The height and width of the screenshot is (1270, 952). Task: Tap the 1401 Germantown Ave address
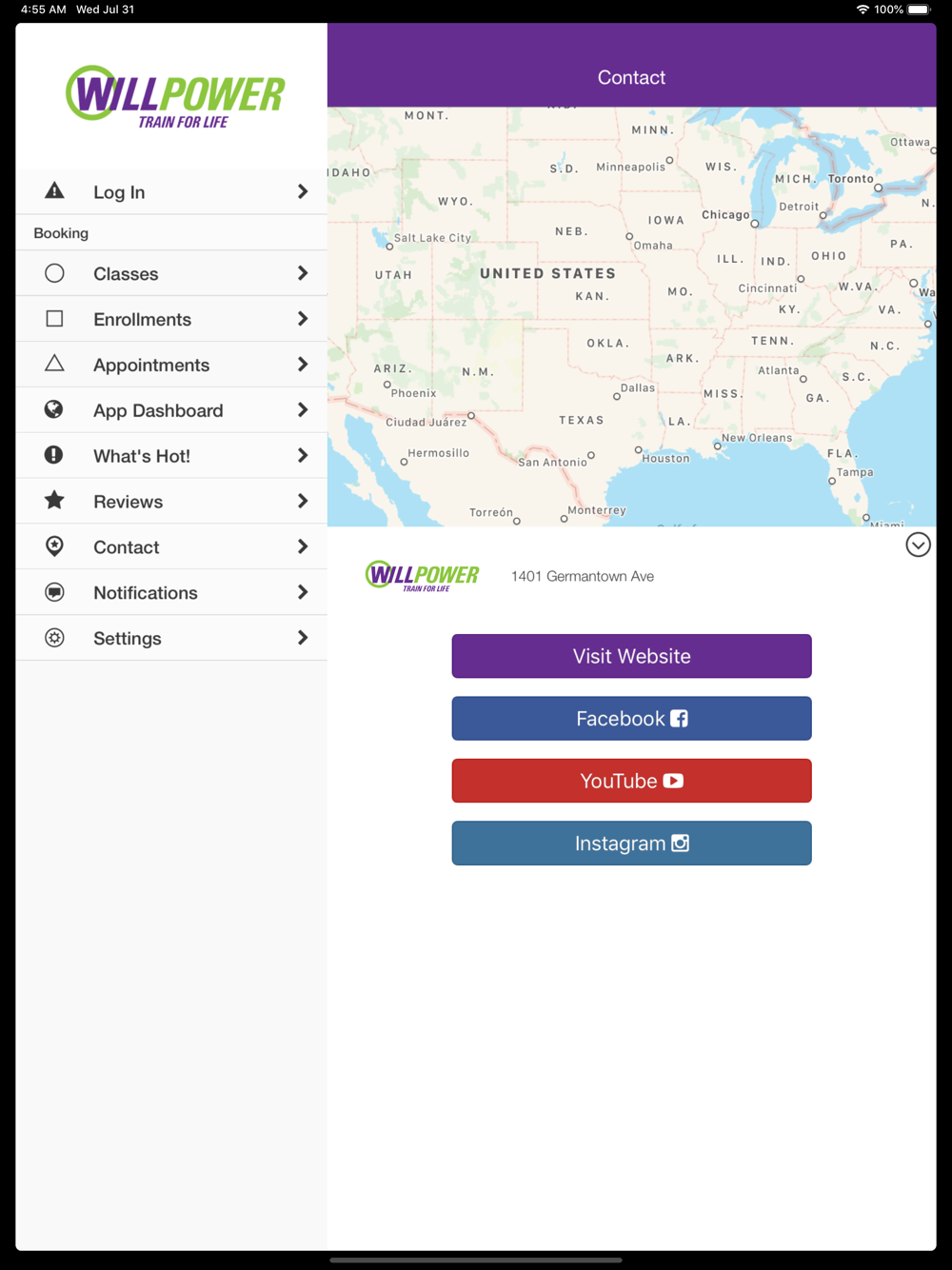point(583,576)
